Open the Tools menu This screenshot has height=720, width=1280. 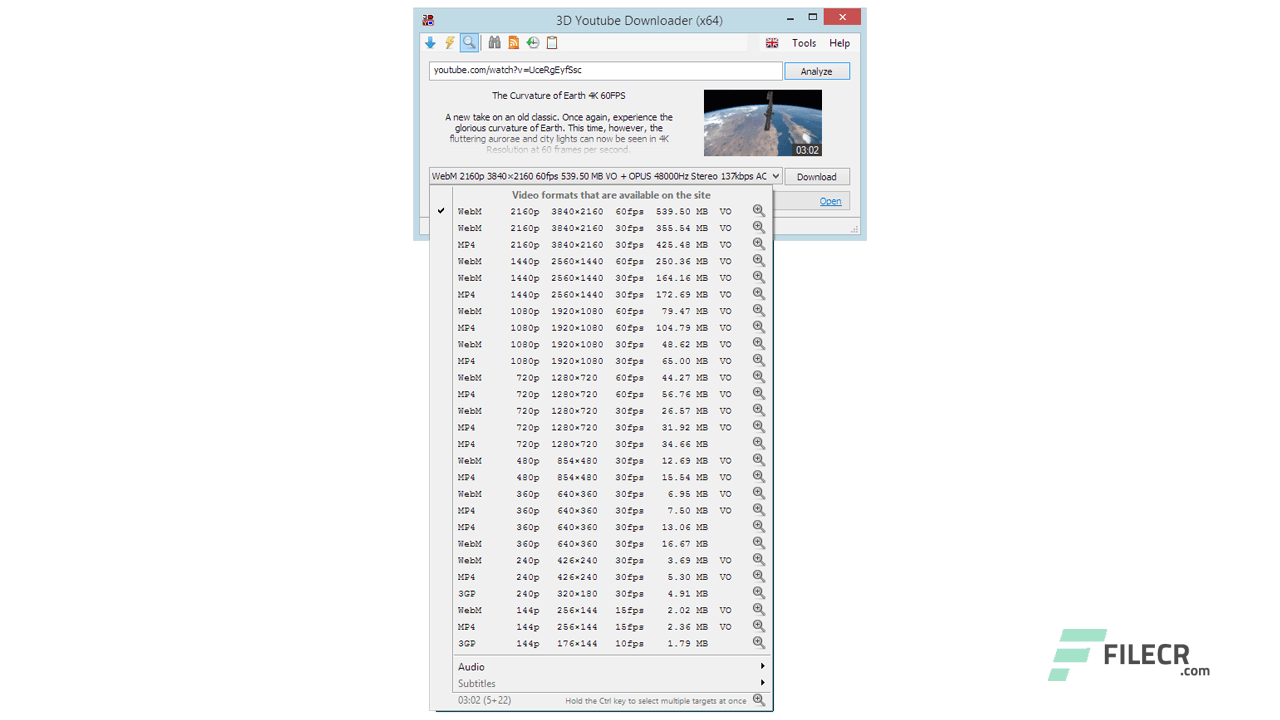[x=804, y=43]
